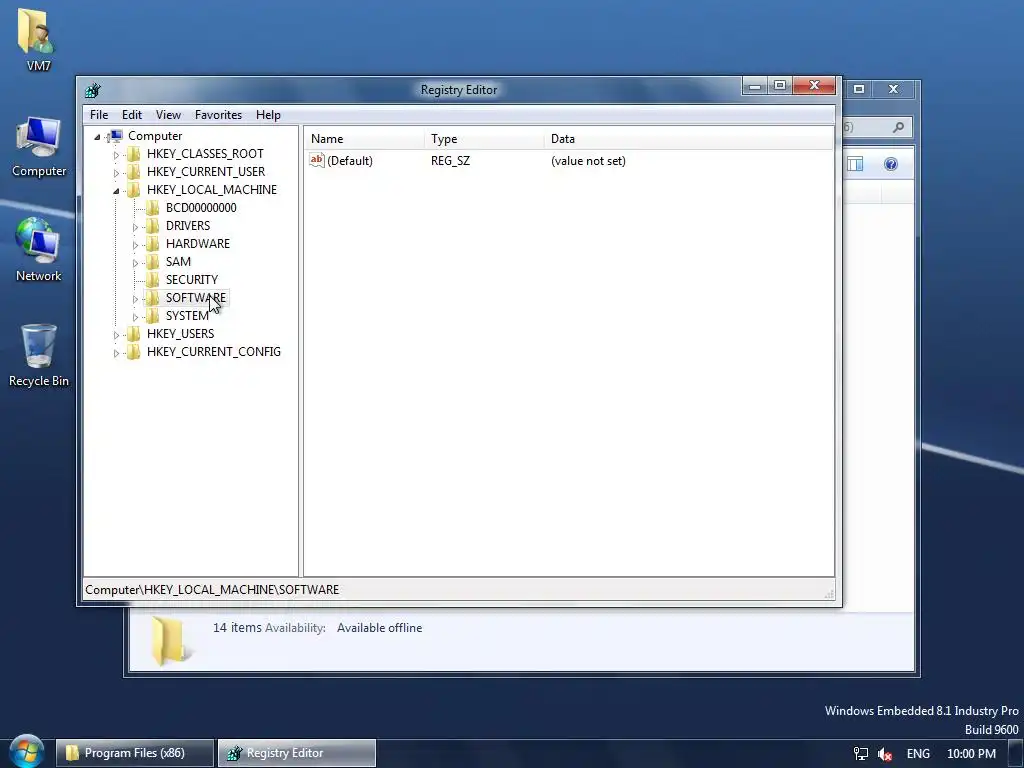This screenshot has width=1024, height=768.
Task: Open the View menu
Action: pyautogui.click(x=168, y=115)
